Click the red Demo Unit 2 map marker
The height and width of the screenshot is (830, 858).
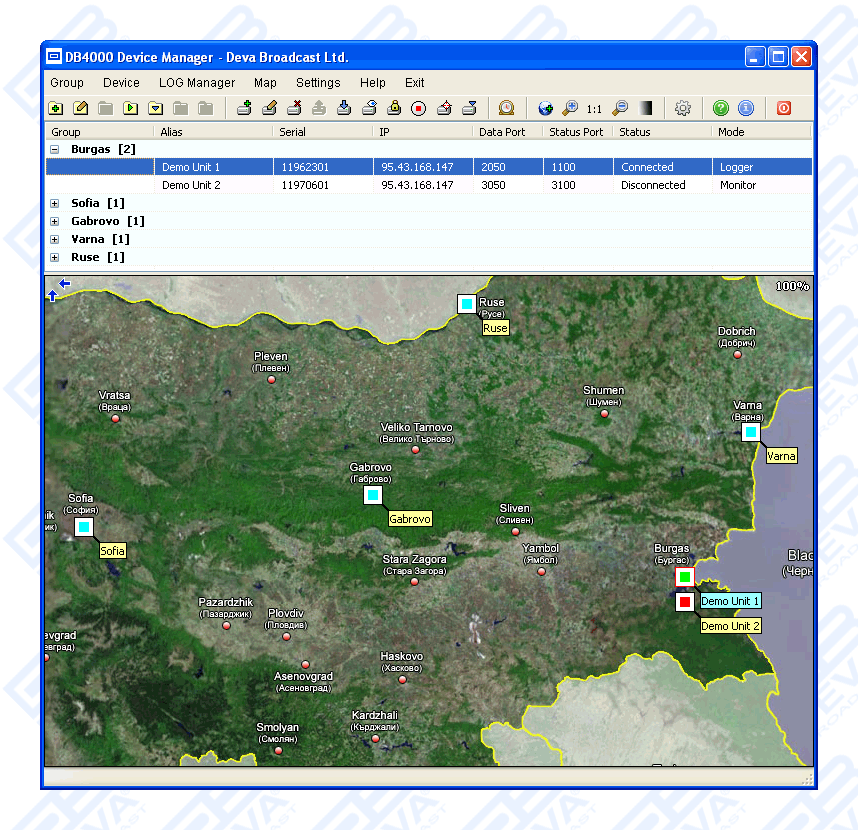point(685,602)
